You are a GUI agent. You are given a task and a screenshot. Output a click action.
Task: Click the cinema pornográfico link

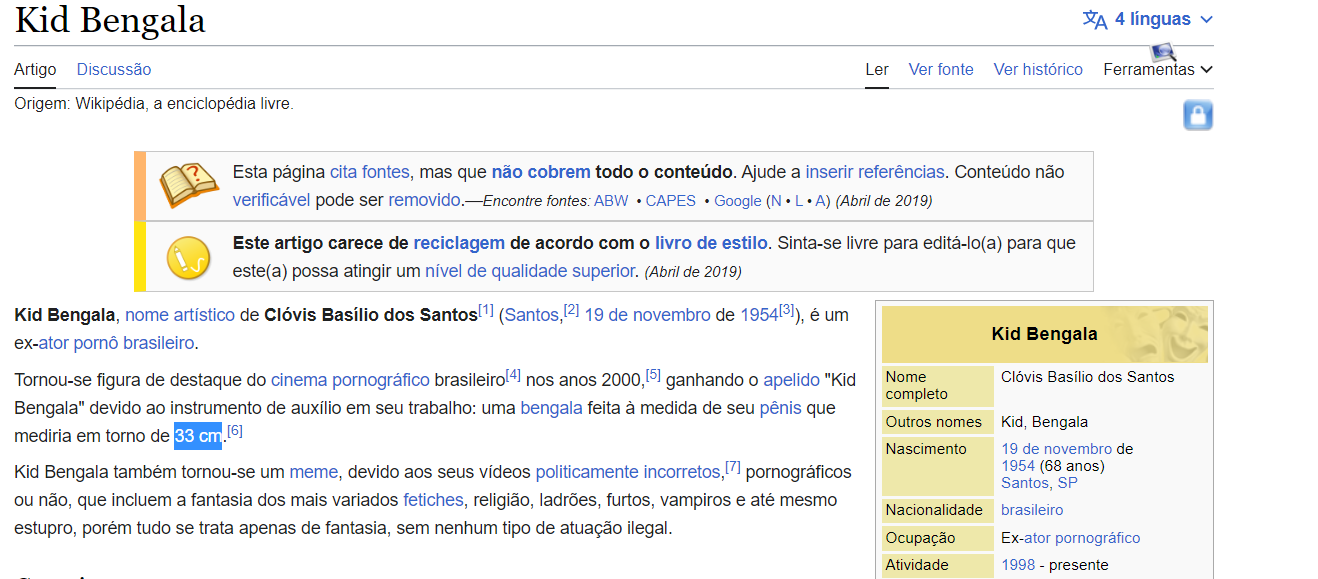pos(350,380)
